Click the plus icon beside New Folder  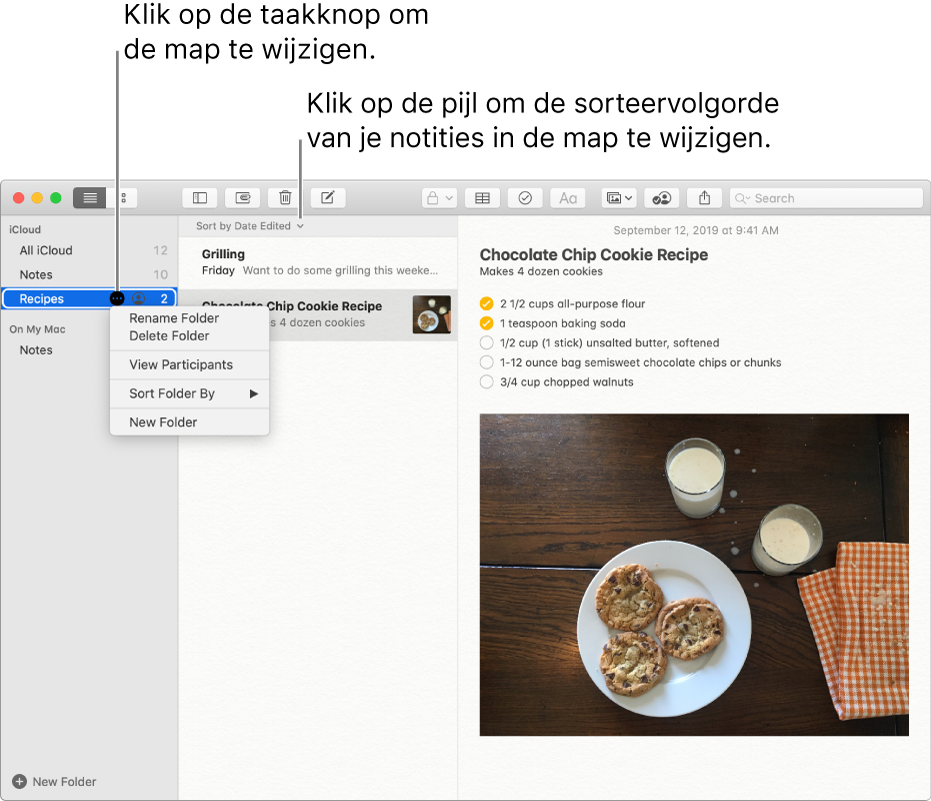pyautogui.click(x=19, y=781)
